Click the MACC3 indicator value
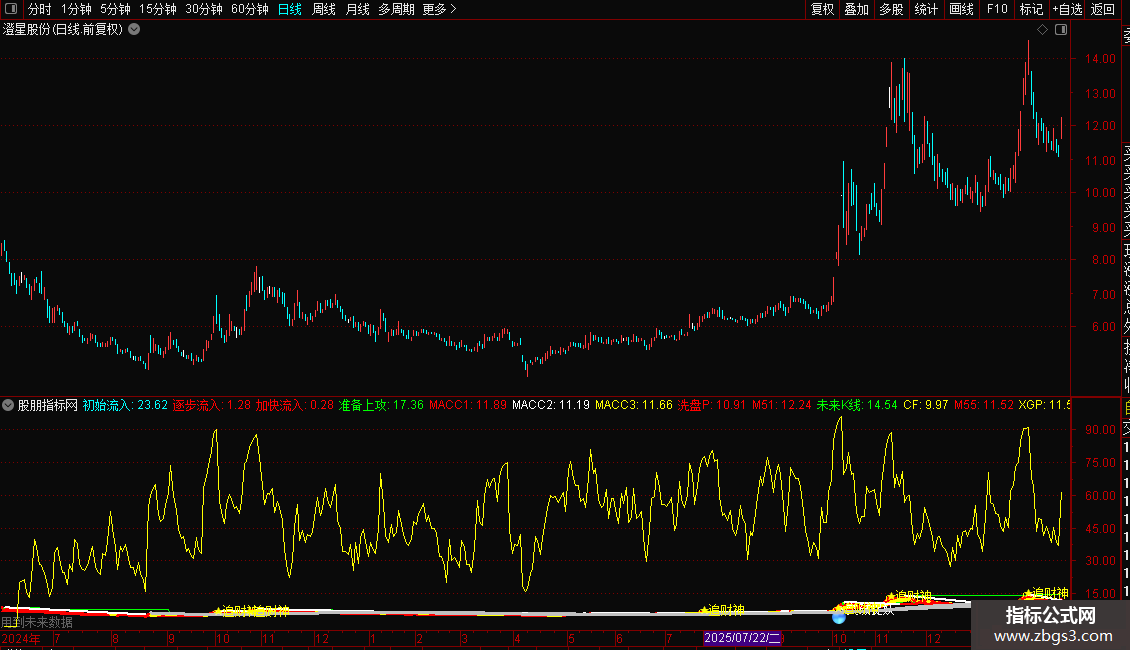The width and height of the screenshot is (1130, 650). coord(633,405)
